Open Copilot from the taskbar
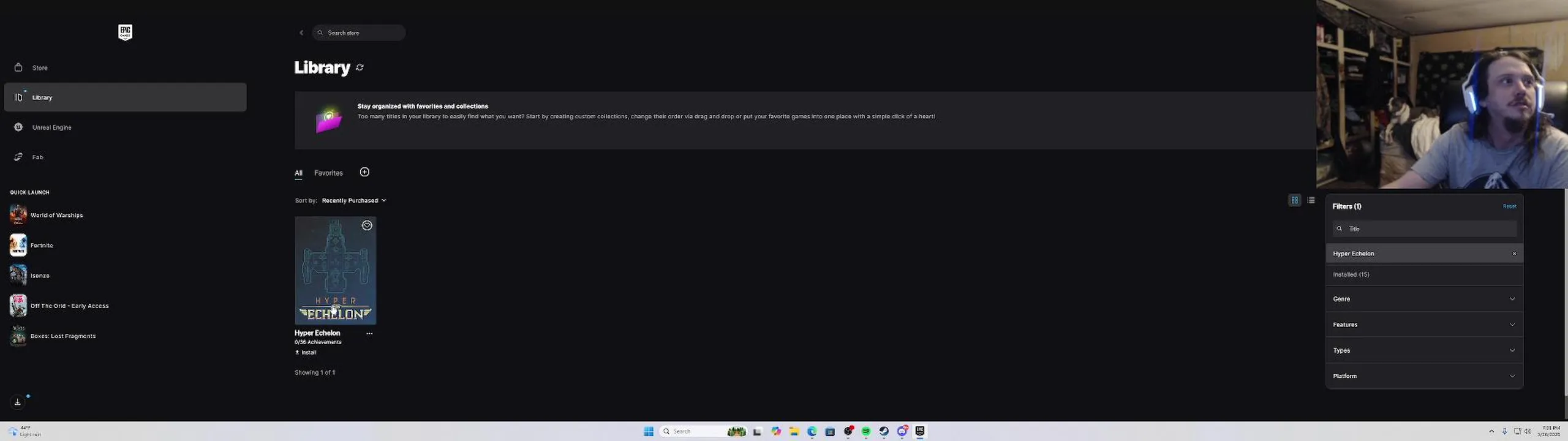The height and width of the screenshot is (441, 1568). 776,432
